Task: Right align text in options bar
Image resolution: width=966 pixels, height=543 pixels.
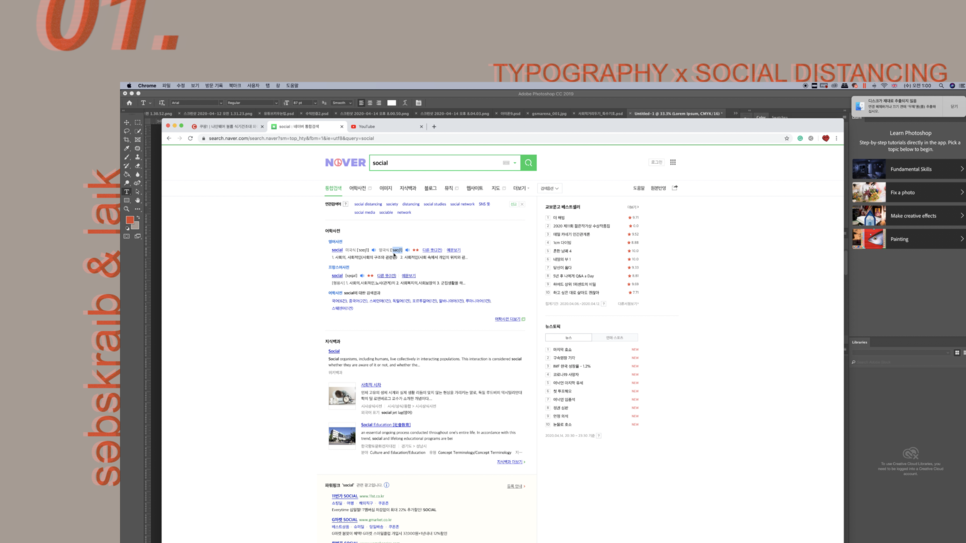Action: (x=378, y=103)
